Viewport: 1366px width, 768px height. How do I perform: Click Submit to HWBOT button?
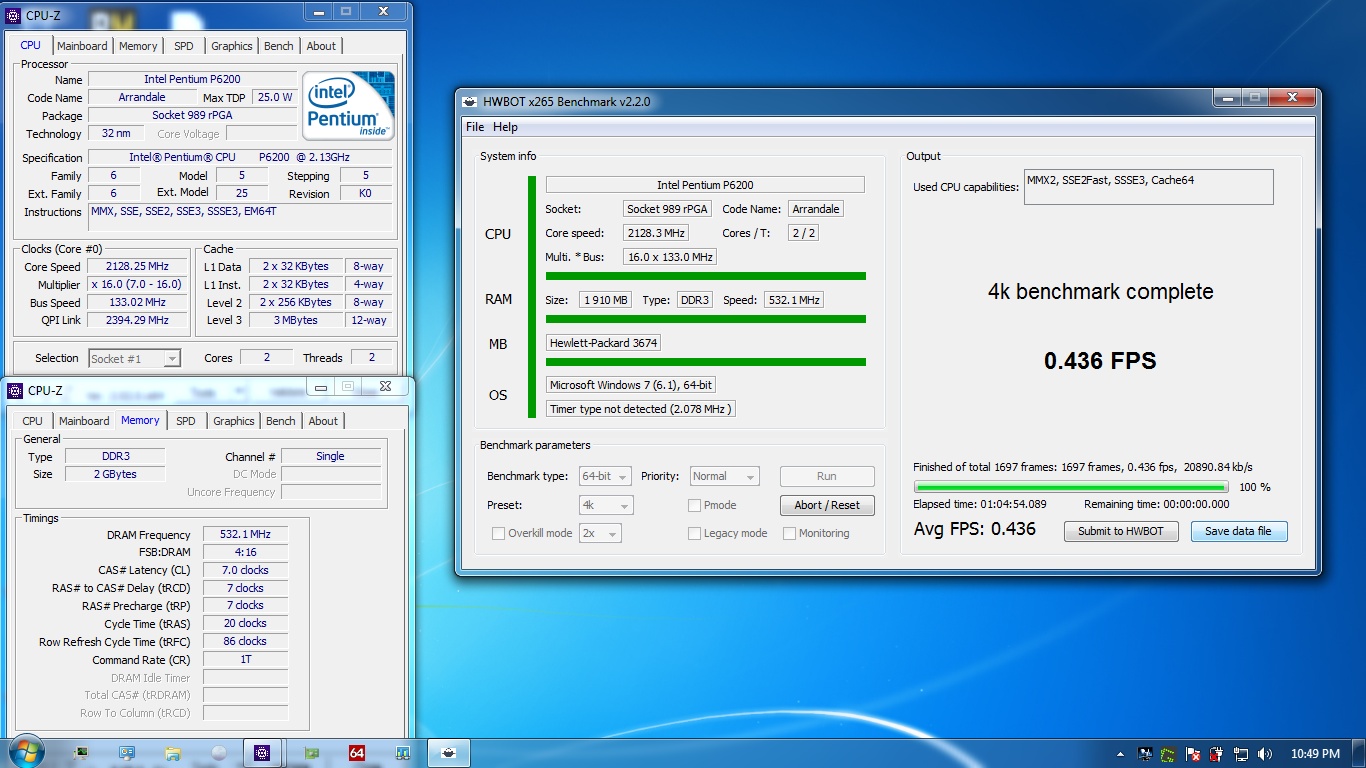[1121, 531]
